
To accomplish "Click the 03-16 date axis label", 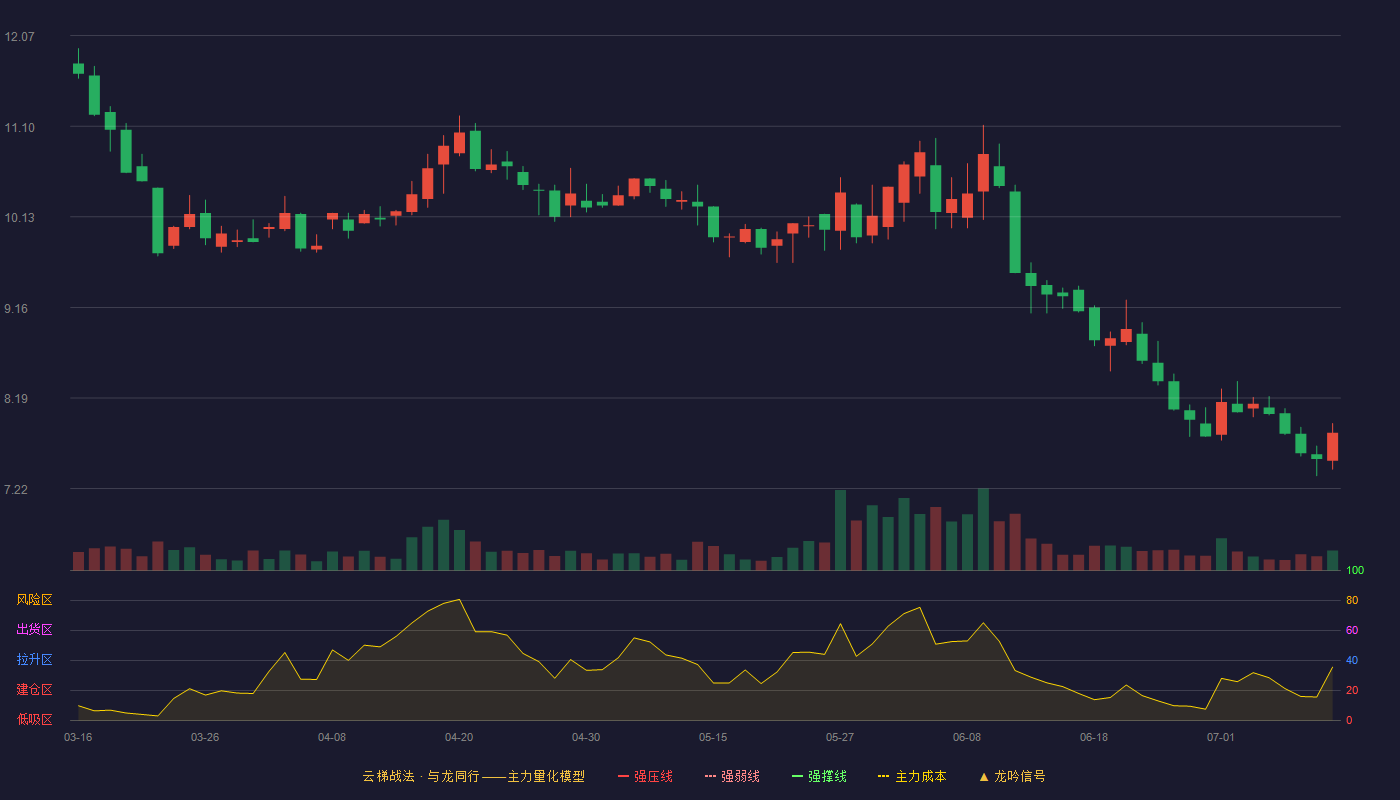I will point(78,737).
